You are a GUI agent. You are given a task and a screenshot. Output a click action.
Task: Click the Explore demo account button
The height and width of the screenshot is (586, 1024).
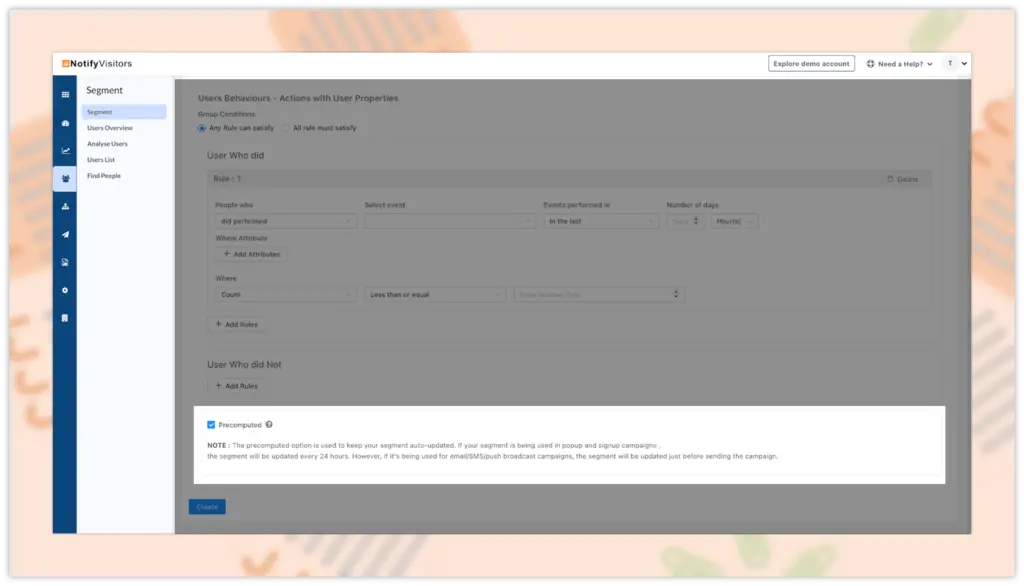[x=811, y=64]
